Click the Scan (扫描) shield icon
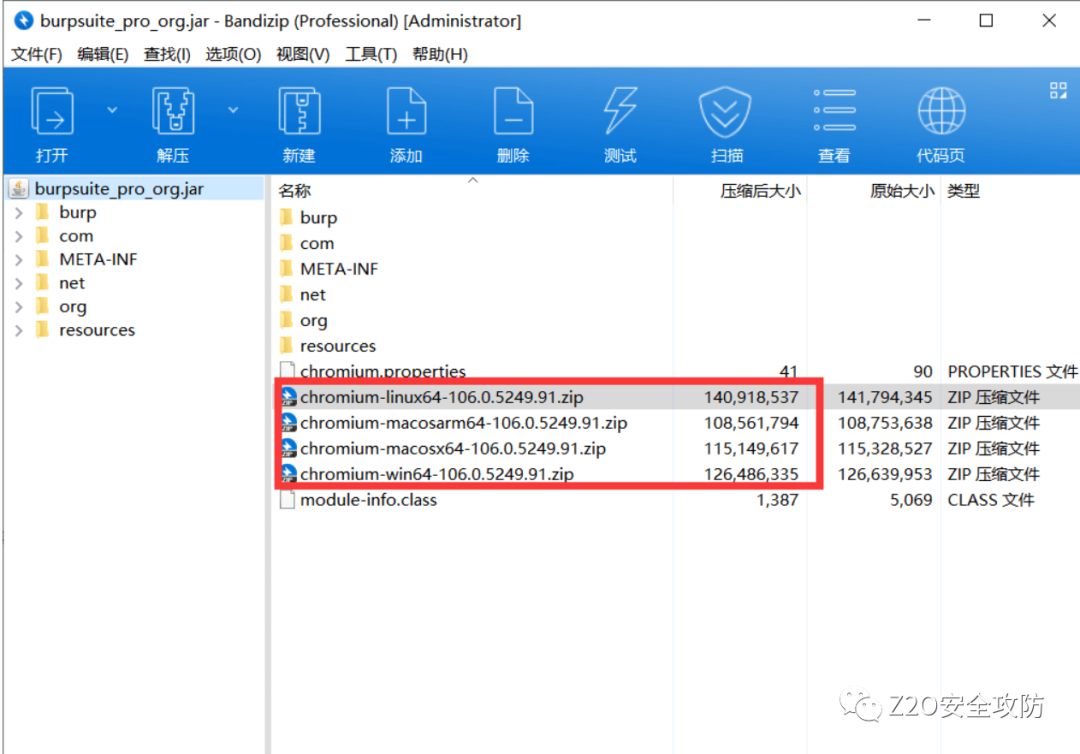The width and height of the screenshot is (1080, 754). [726, 112]
